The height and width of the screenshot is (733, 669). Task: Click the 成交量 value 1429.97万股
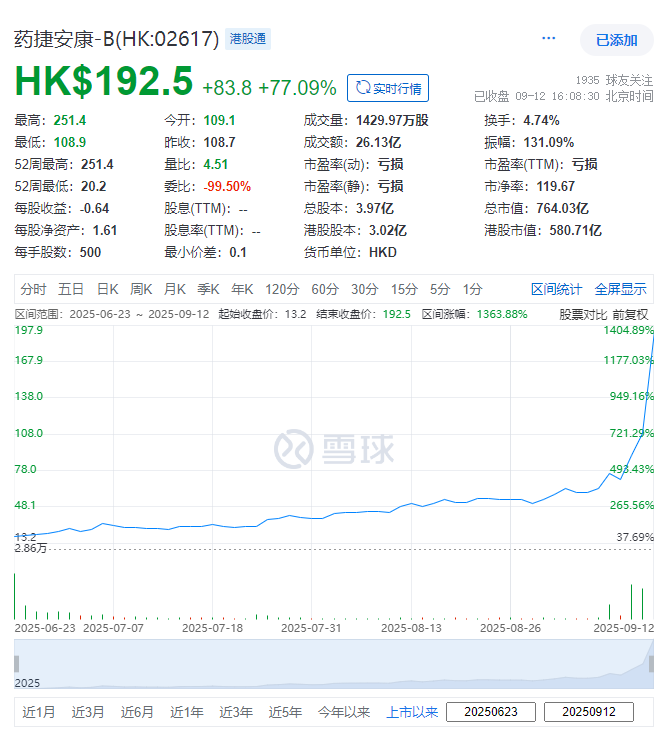[x=392, y=121]
